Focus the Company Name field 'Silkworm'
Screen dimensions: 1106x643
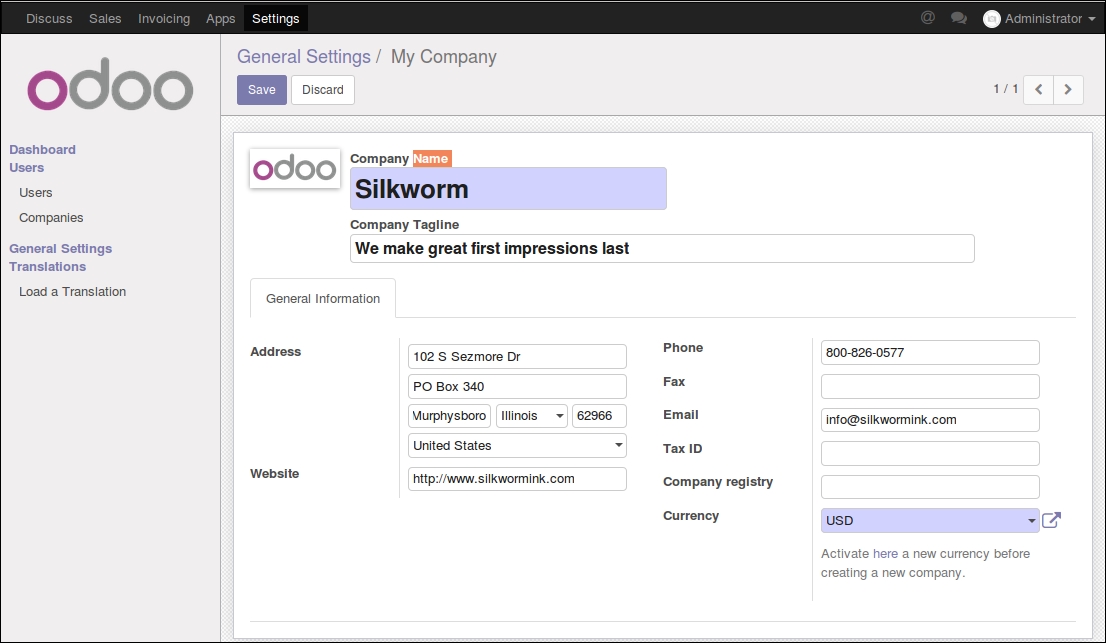(x=508, y=188)
